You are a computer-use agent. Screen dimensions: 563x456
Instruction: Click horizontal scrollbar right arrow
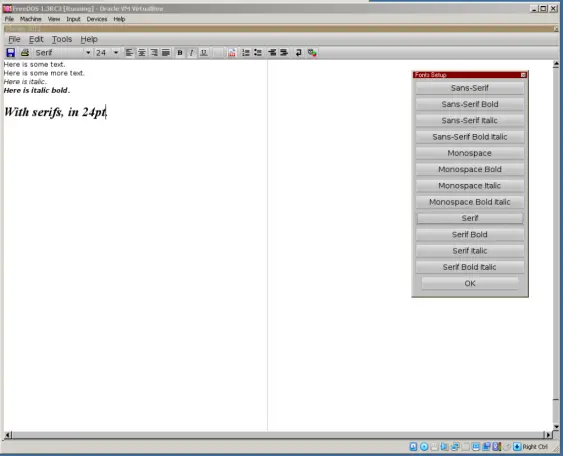(x=548, y=435)
